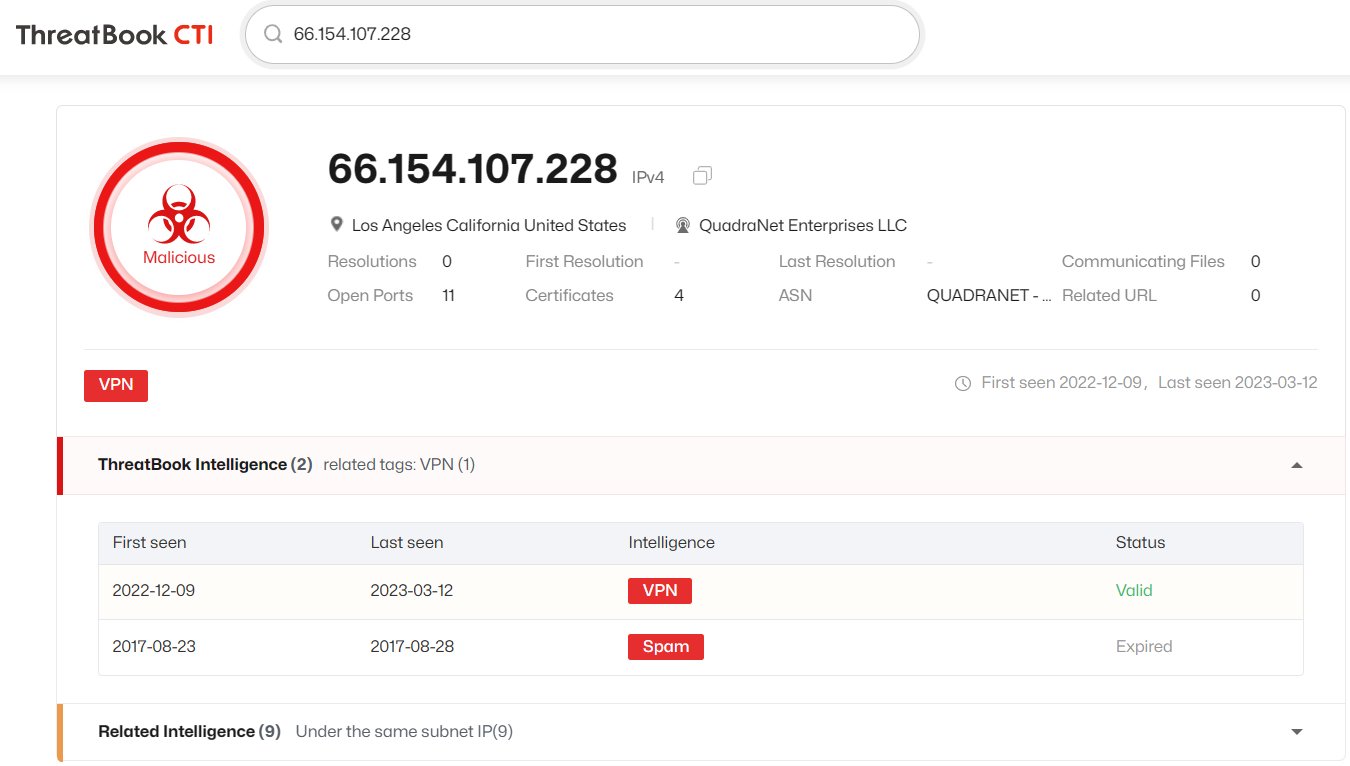This screenshot has width=1350, height=766.
Task: Click the copy icon beside the IP address
Action: [x=701, y=174]
